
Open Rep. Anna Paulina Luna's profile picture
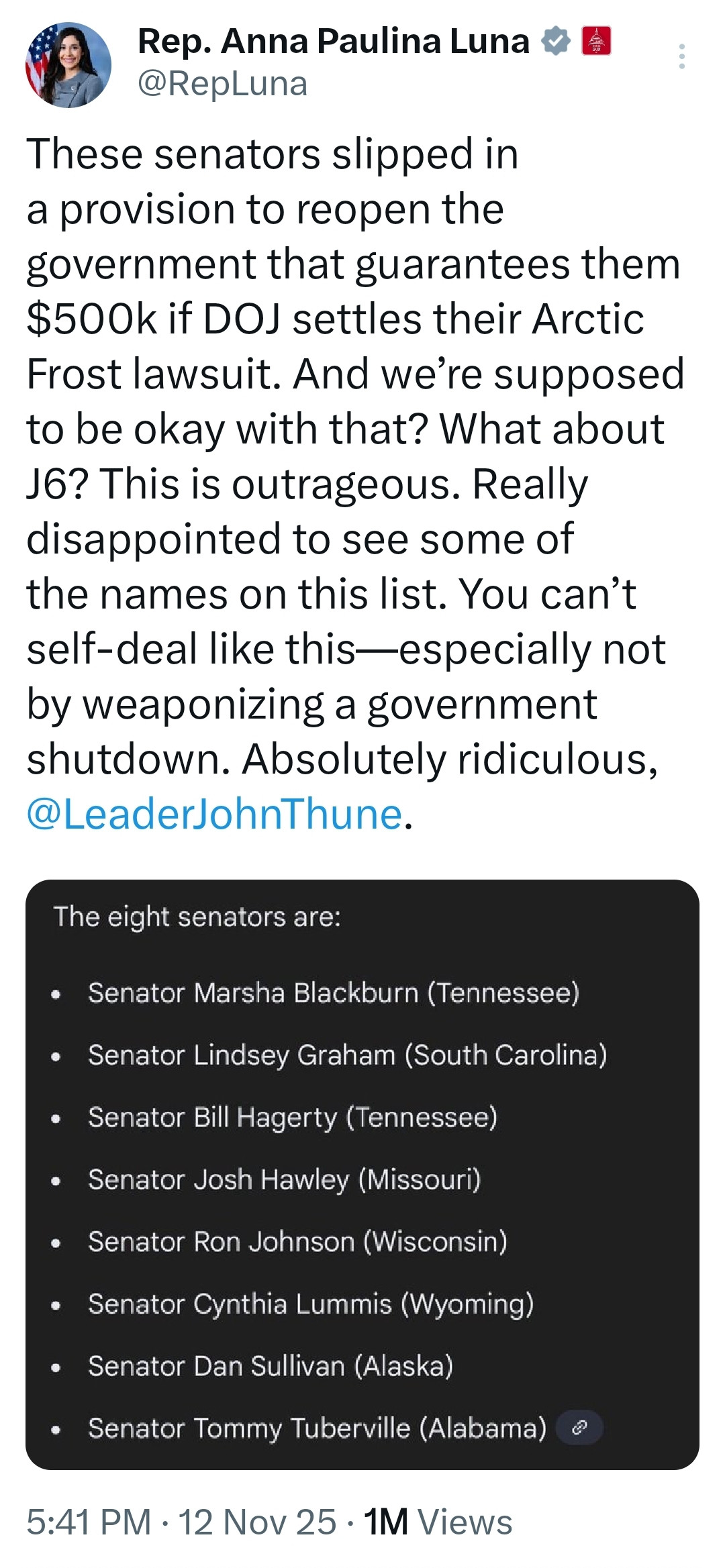point(68,65)
